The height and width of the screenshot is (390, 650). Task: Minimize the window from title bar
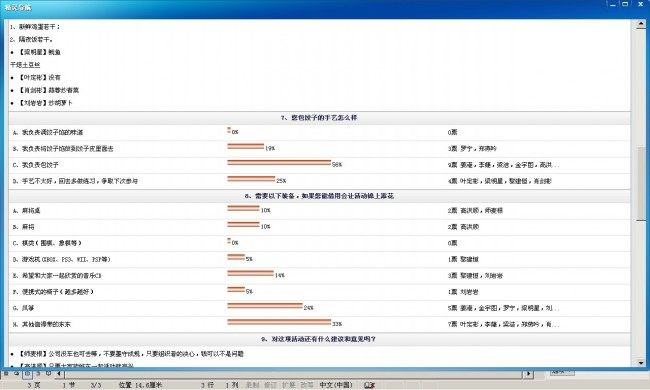click(x=613, y=4)
